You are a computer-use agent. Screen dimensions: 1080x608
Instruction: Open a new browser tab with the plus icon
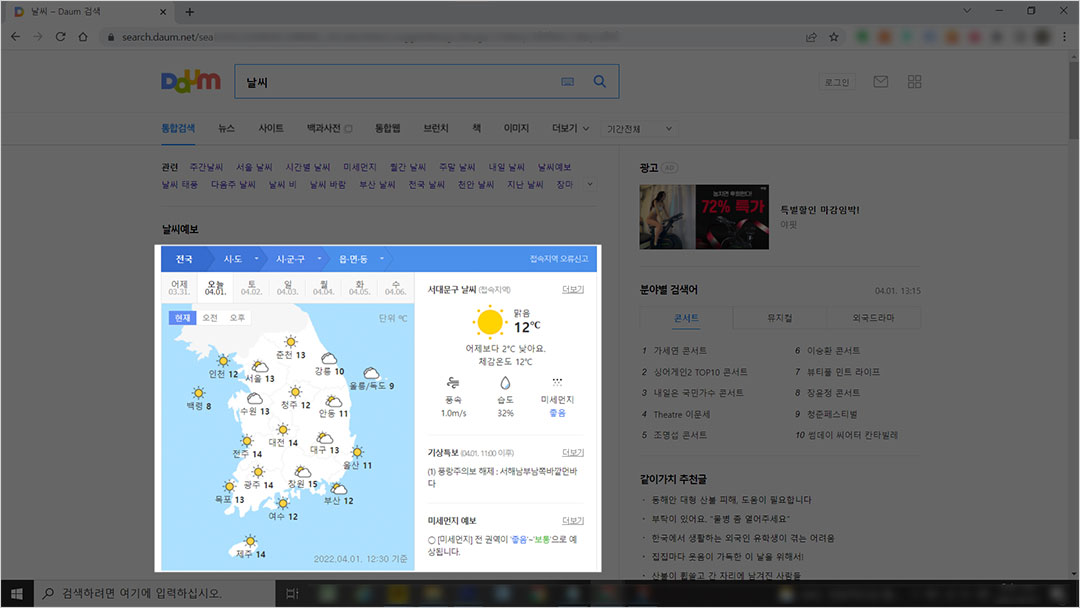tap(189, 12)
